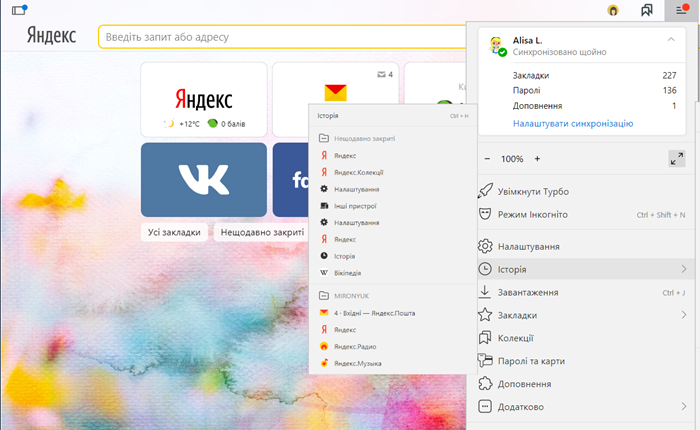Open Історія entry with clock icon in submenu
700x430 pixels.
click(x=393, y=256)
